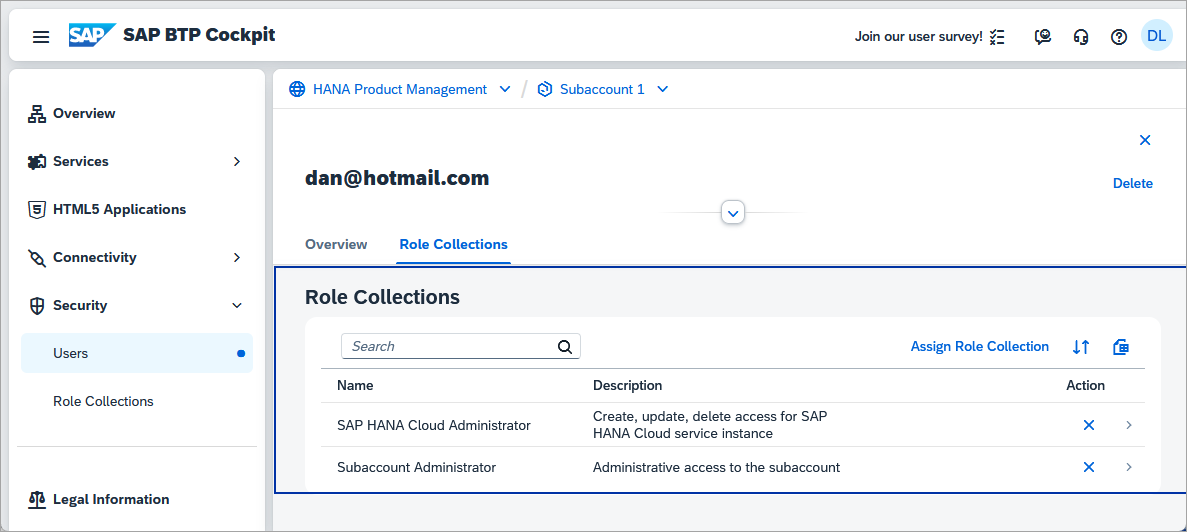Screen dimensions: 1187x532
Task: Expand the Subaccount 1 breadcrumb dropdown
Action: 662,89
